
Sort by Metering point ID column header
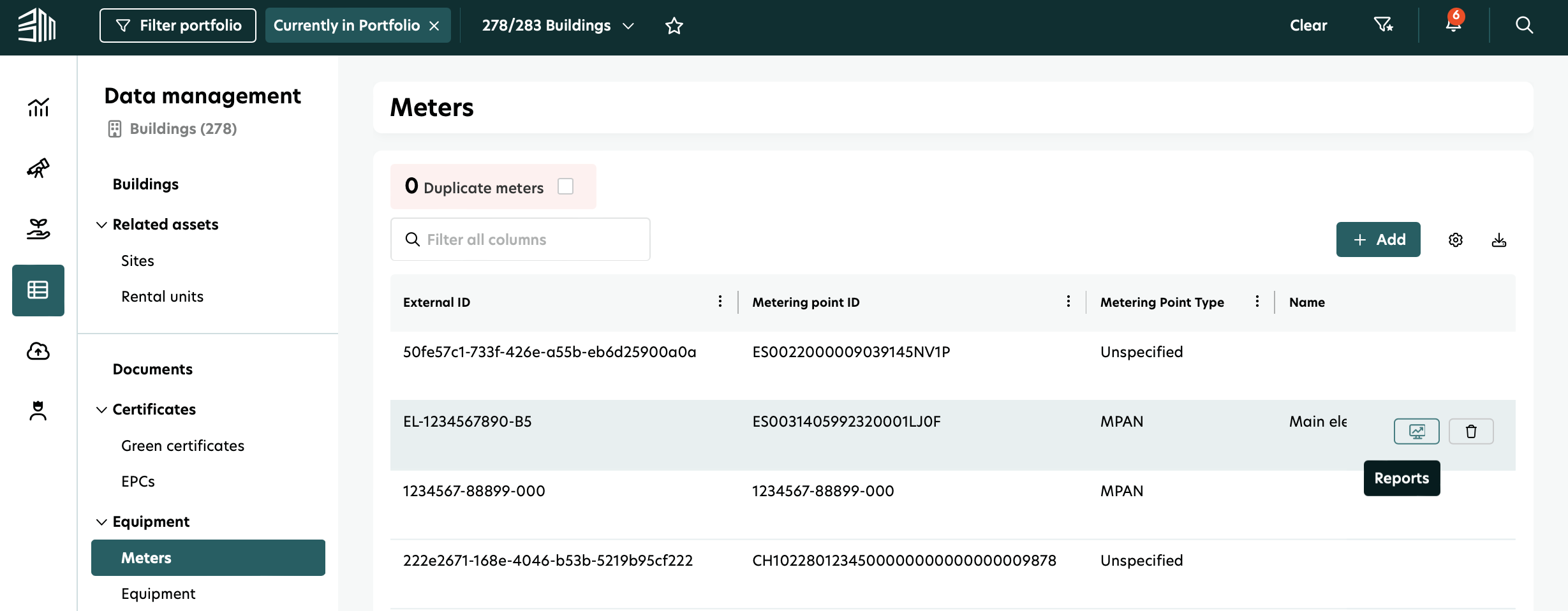pyautogui.click(x=806, y=302)
